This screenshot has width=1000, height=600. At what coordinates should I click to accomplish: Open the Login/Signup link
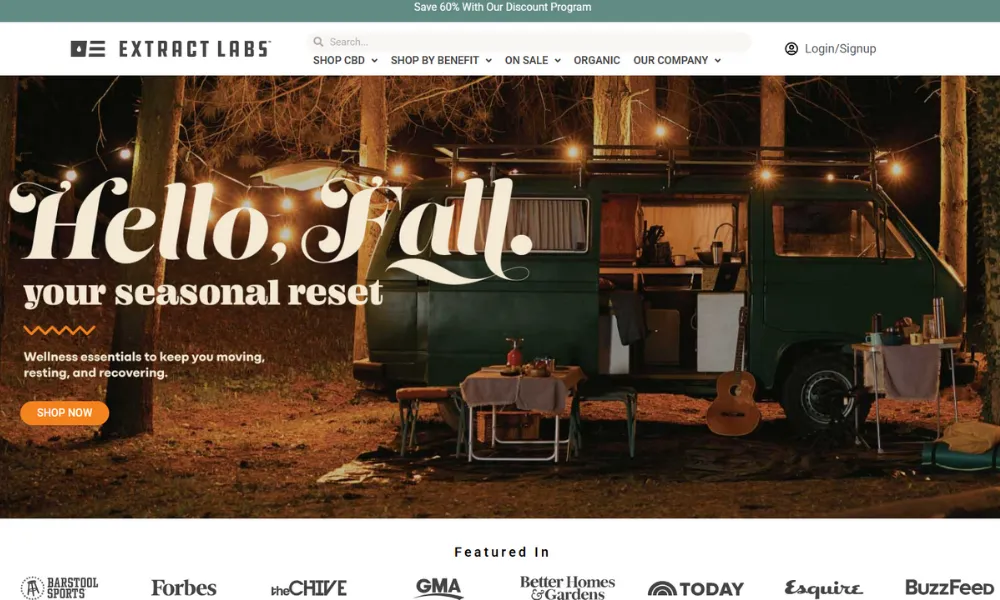tap(840, 48)
